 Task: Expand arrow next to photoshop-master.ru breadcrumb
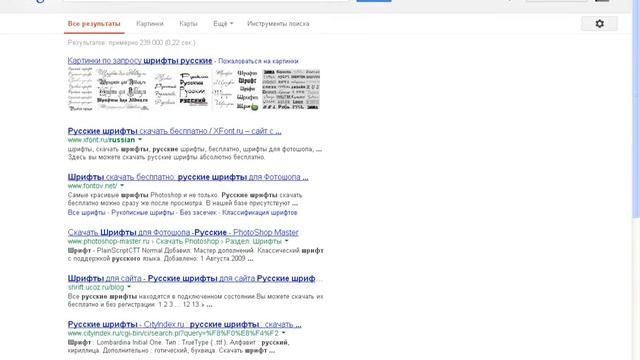pos(287,241)
